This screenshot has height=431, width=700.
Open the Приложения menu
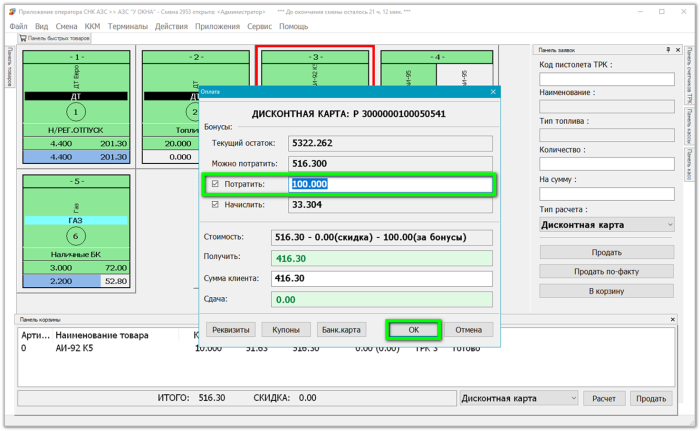pyautogui.click(x=217, y=26)
